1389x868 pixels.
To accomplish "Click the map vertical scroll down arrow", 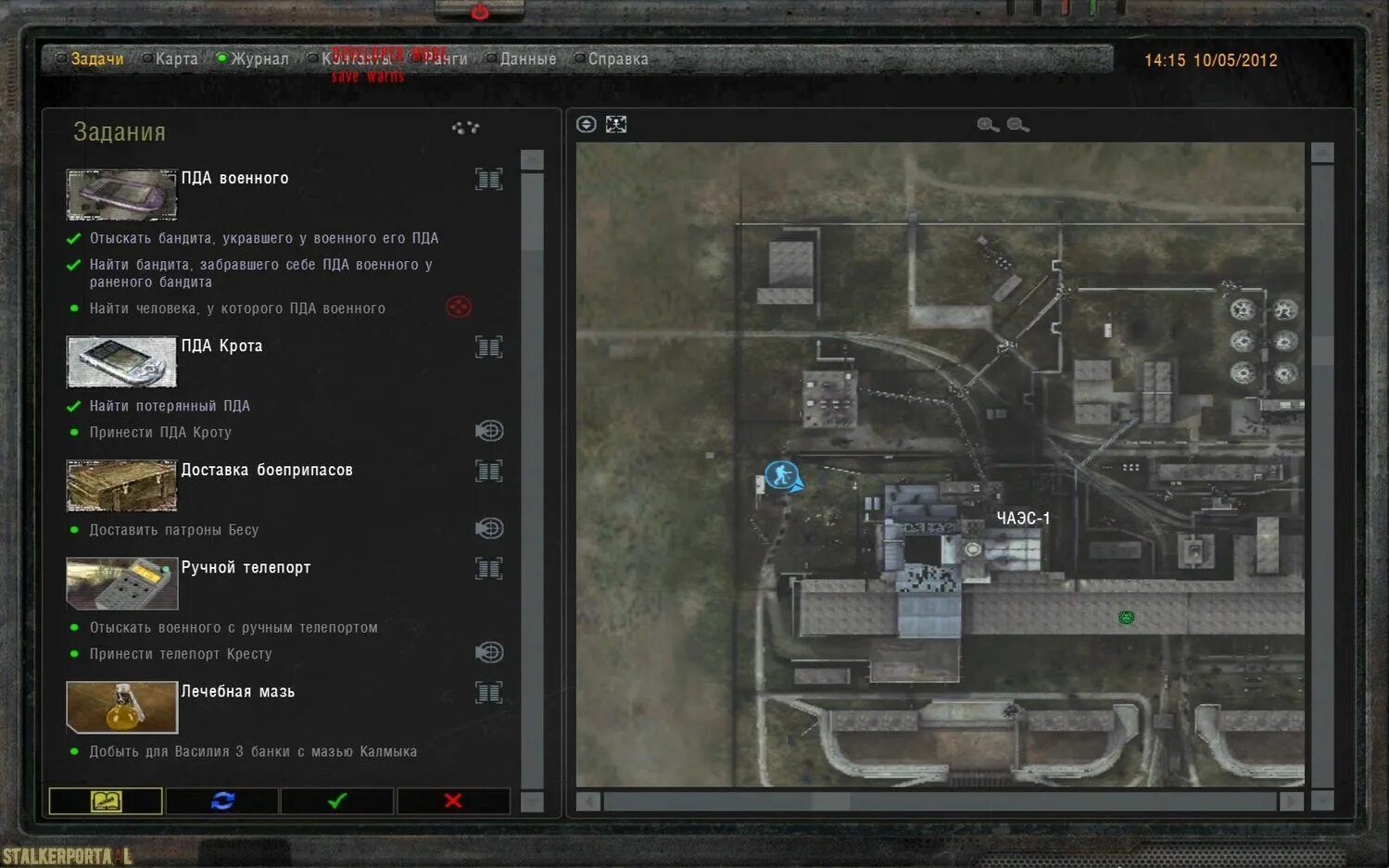I will pyautogui.click(x=1322, y=800).
